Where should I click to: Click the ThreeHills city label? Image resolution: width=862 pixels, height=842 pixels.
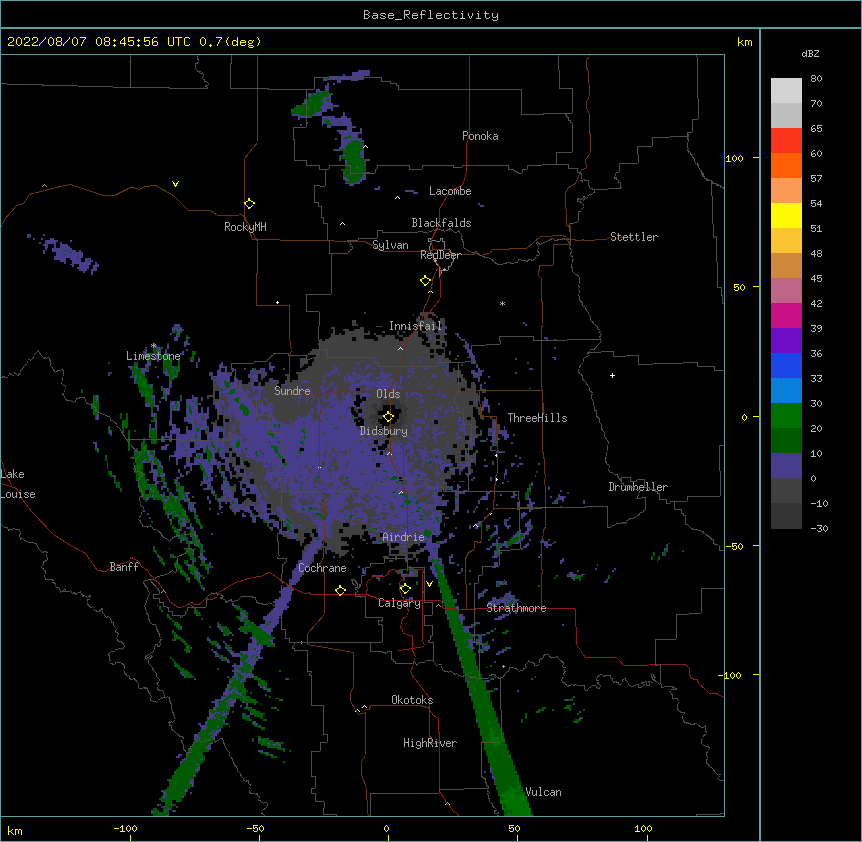tap(537, 418)
